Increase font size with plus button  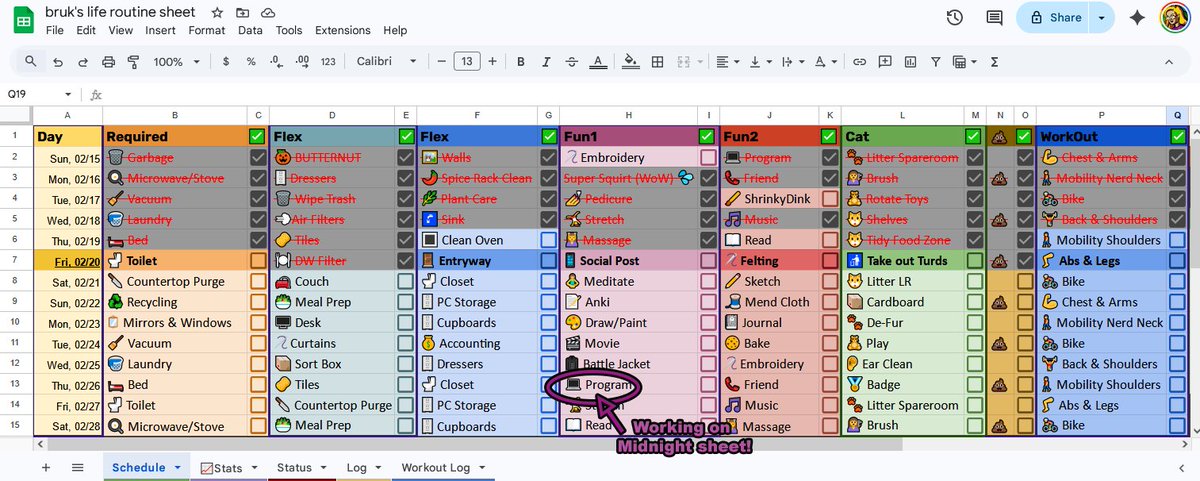coord(493,61)
